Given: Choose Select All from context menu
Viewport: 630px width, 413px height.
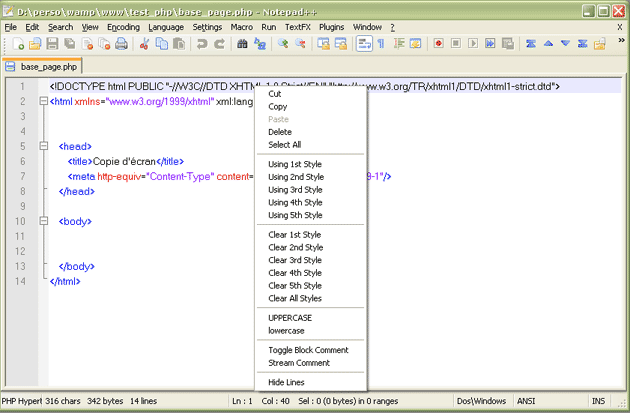Looking at the screenshot, I should tap(284, 145).
